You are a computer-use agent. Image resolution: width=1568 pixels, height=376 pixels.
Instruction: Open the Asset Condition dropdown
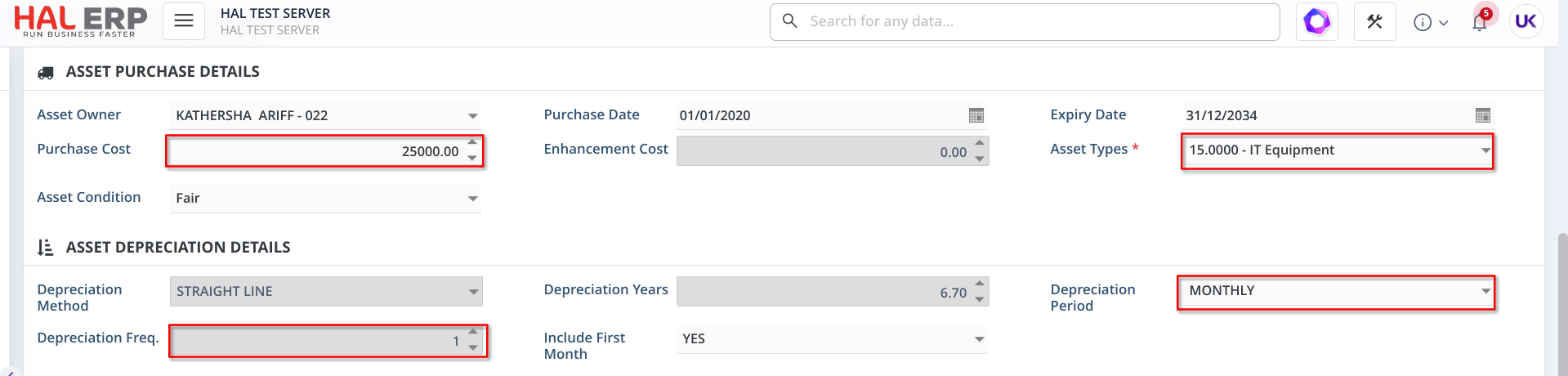(x=472, y=199)
